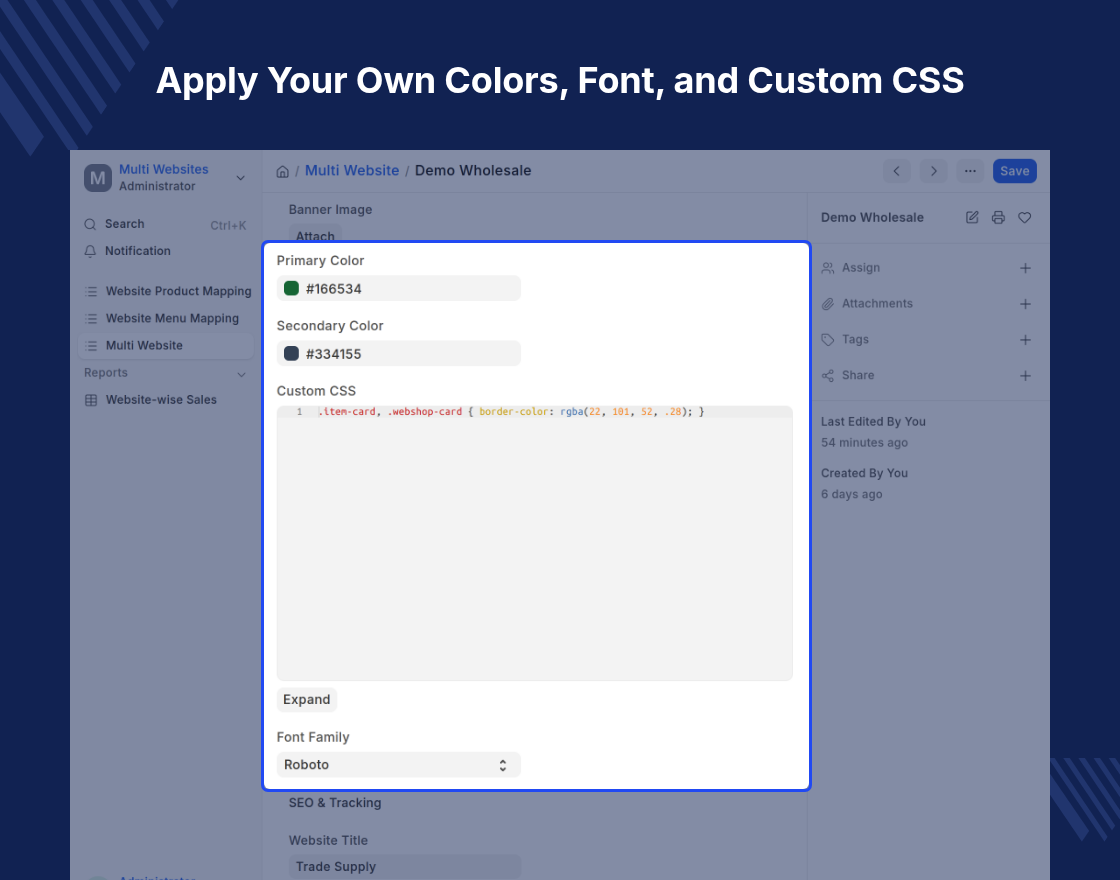Viewport: 1120px width, 880px height.
Task: Click the Tags label icon
Action: click(827, 339)
